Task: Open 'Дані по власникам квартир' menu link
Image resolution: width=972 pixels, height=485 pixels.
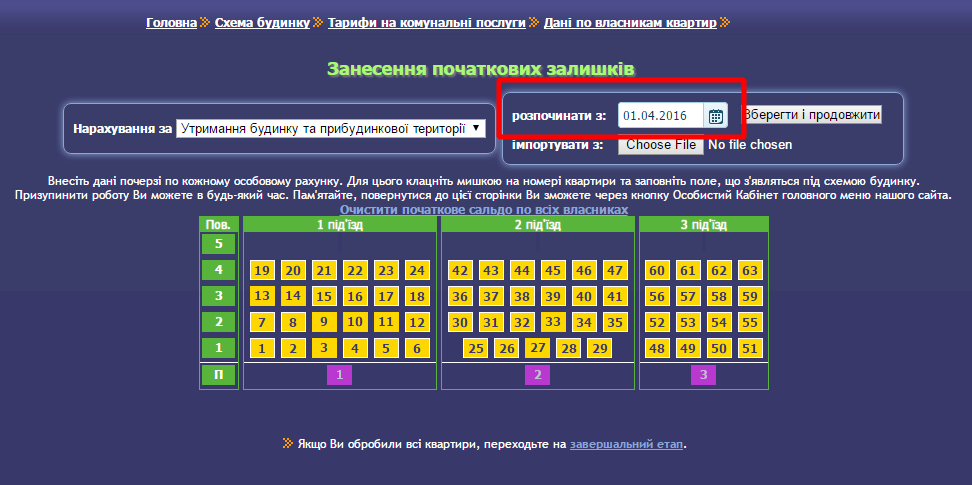Action: pyautogui.click(x=630, y=22)
